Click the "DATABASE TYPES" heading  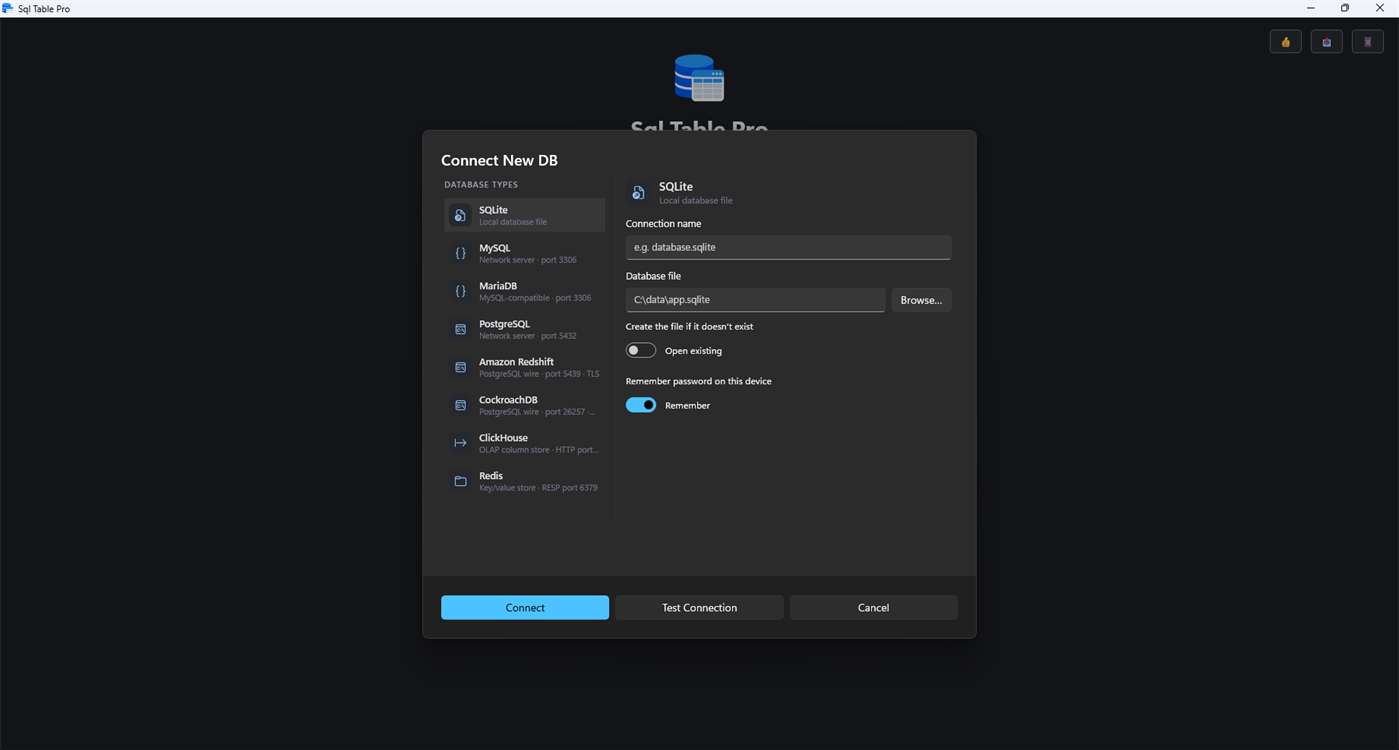[481, 185]
